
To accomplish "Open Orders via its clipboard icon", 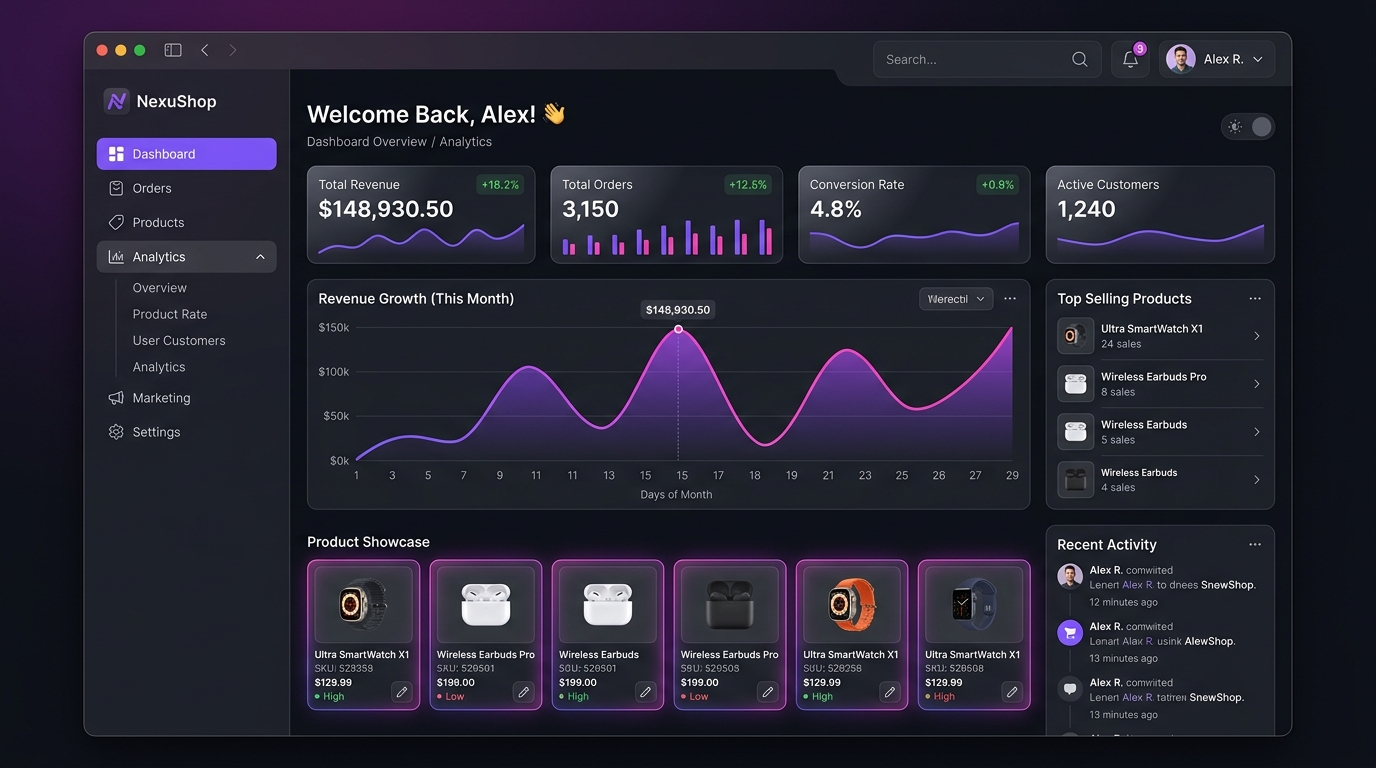I will click(x=116, y=188).
